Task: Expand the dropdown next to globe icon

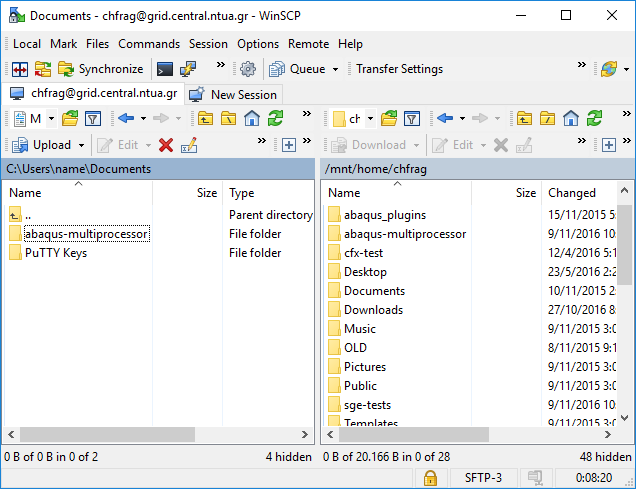Action: click(626, 69)
